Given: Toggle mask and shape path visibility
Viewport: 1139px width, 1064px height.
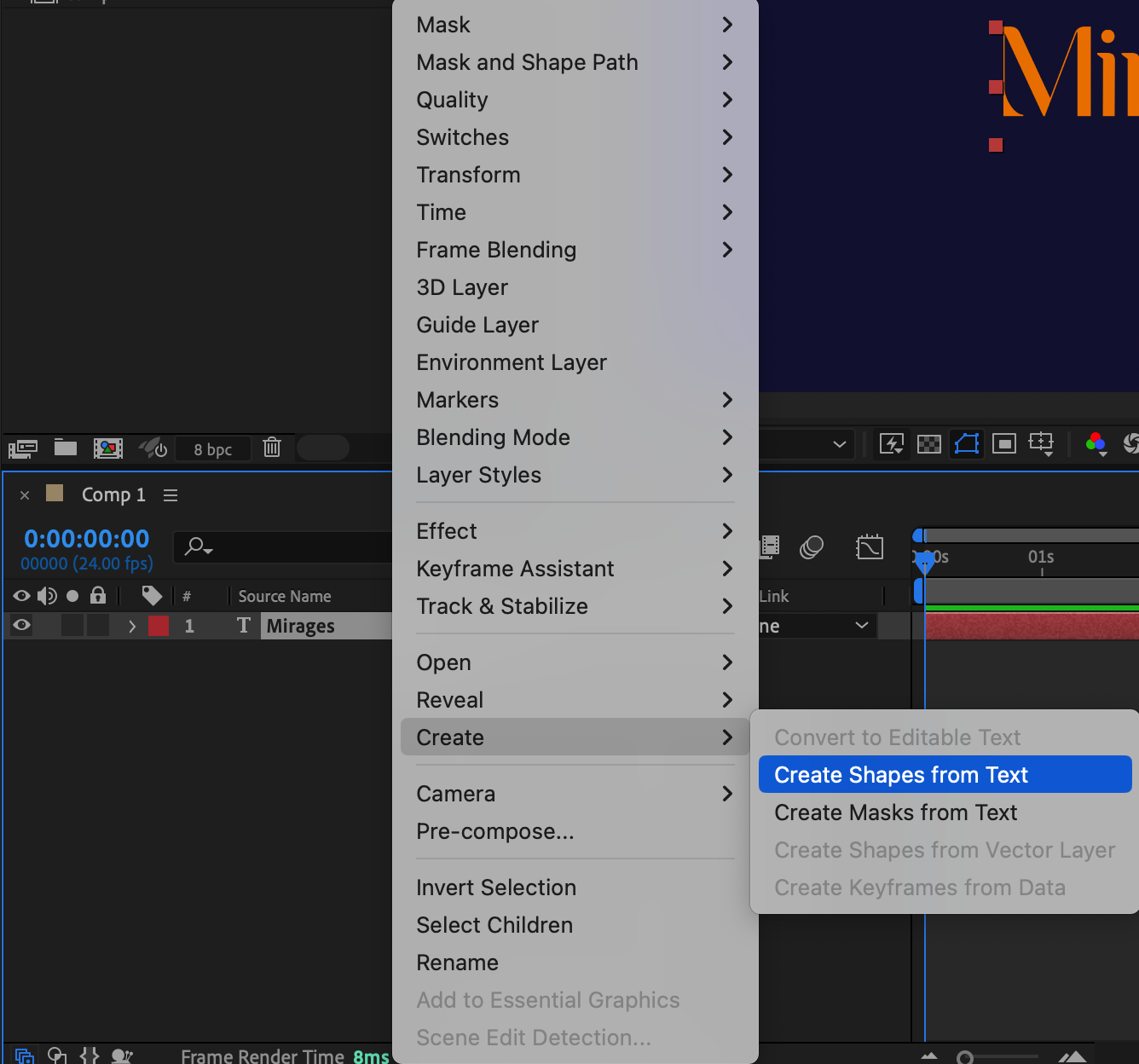Looking at the screenshot, I should (967, 444).
